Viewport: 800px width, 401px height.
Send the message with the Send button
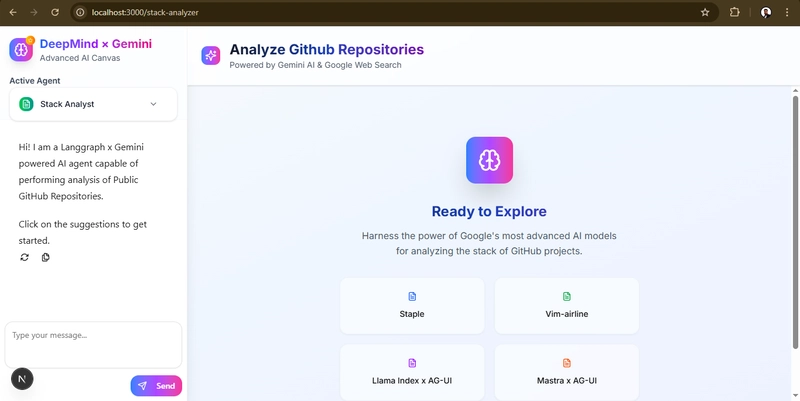pyautogui.click(x=156, y=386)
